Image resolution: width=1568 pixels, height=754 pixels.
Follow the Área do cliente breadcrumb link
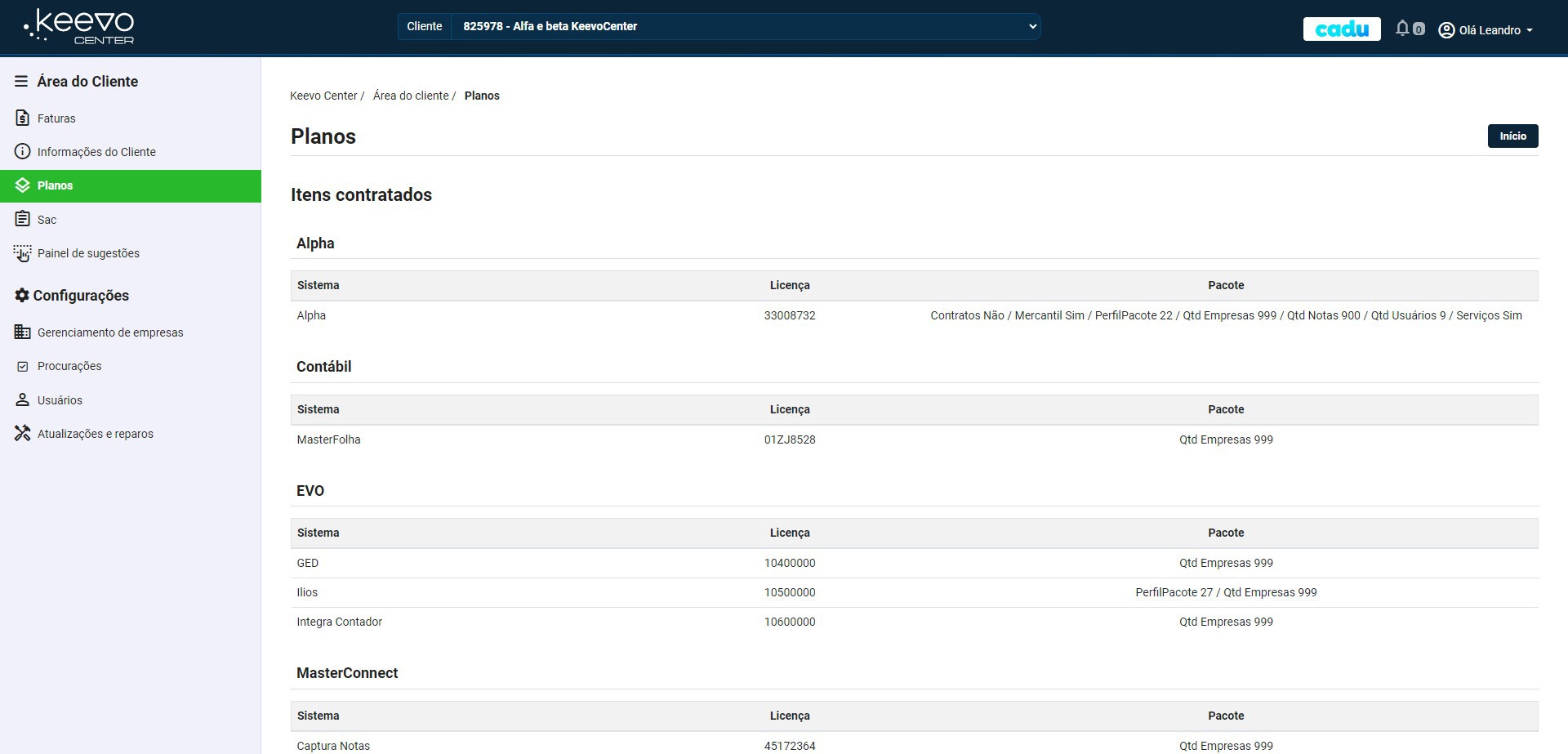tap(411, 96)
